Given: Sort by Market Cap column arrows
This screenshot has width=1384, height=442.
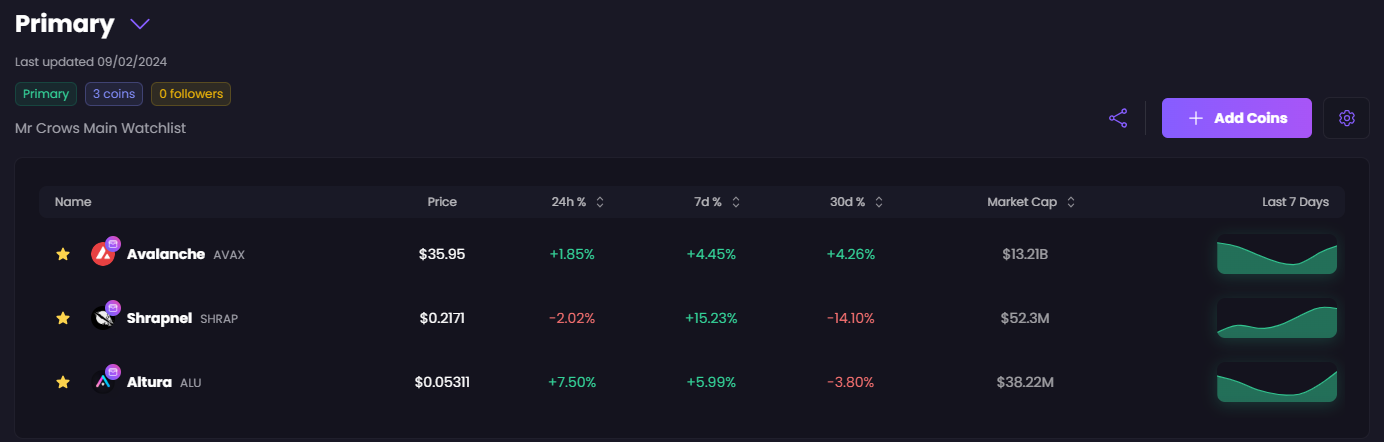Looking at the screenshot, I should [x=1071, y=202].
